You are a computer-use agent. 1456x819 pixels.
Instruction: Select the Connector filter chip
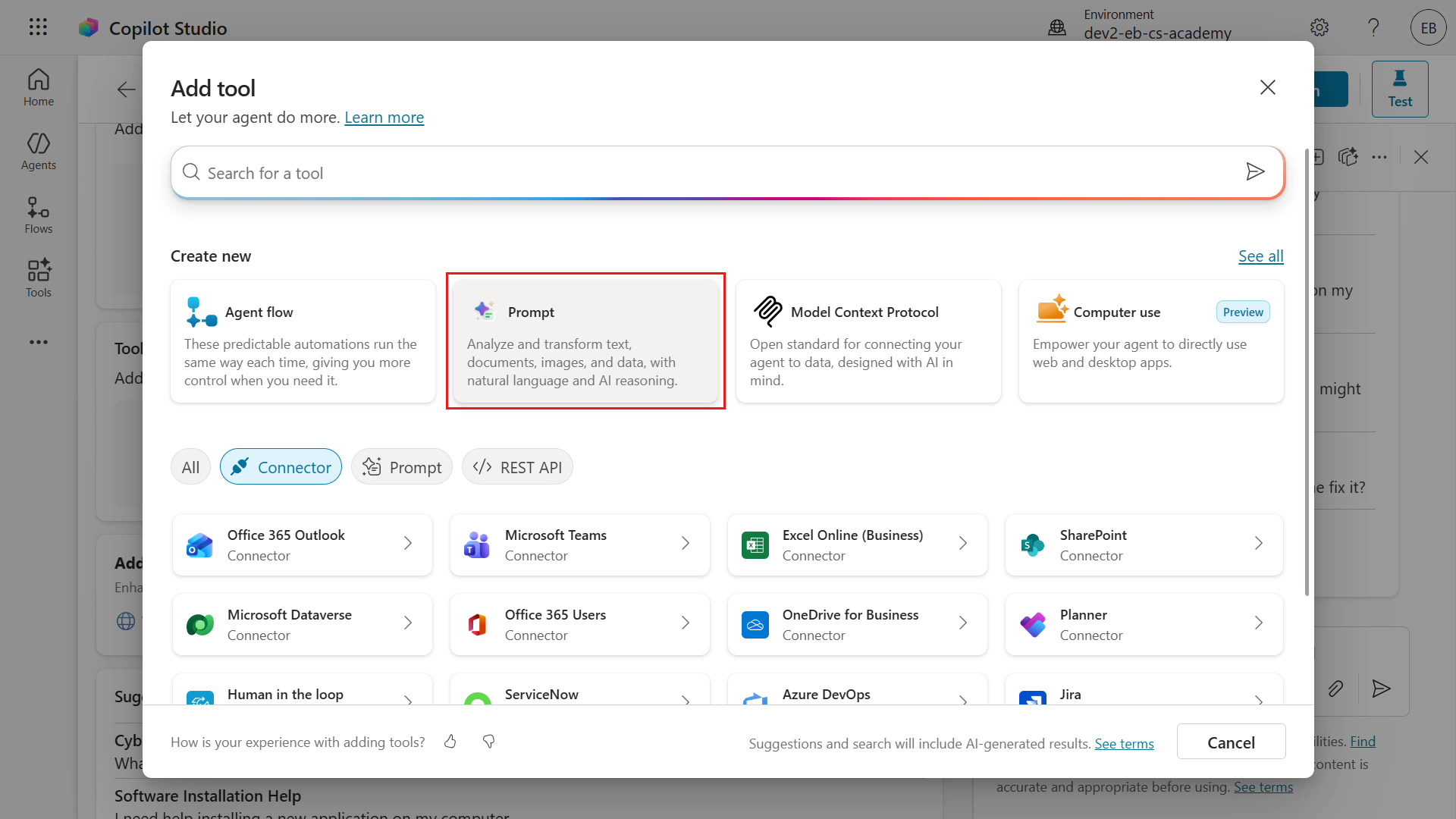tap(281, 467)
